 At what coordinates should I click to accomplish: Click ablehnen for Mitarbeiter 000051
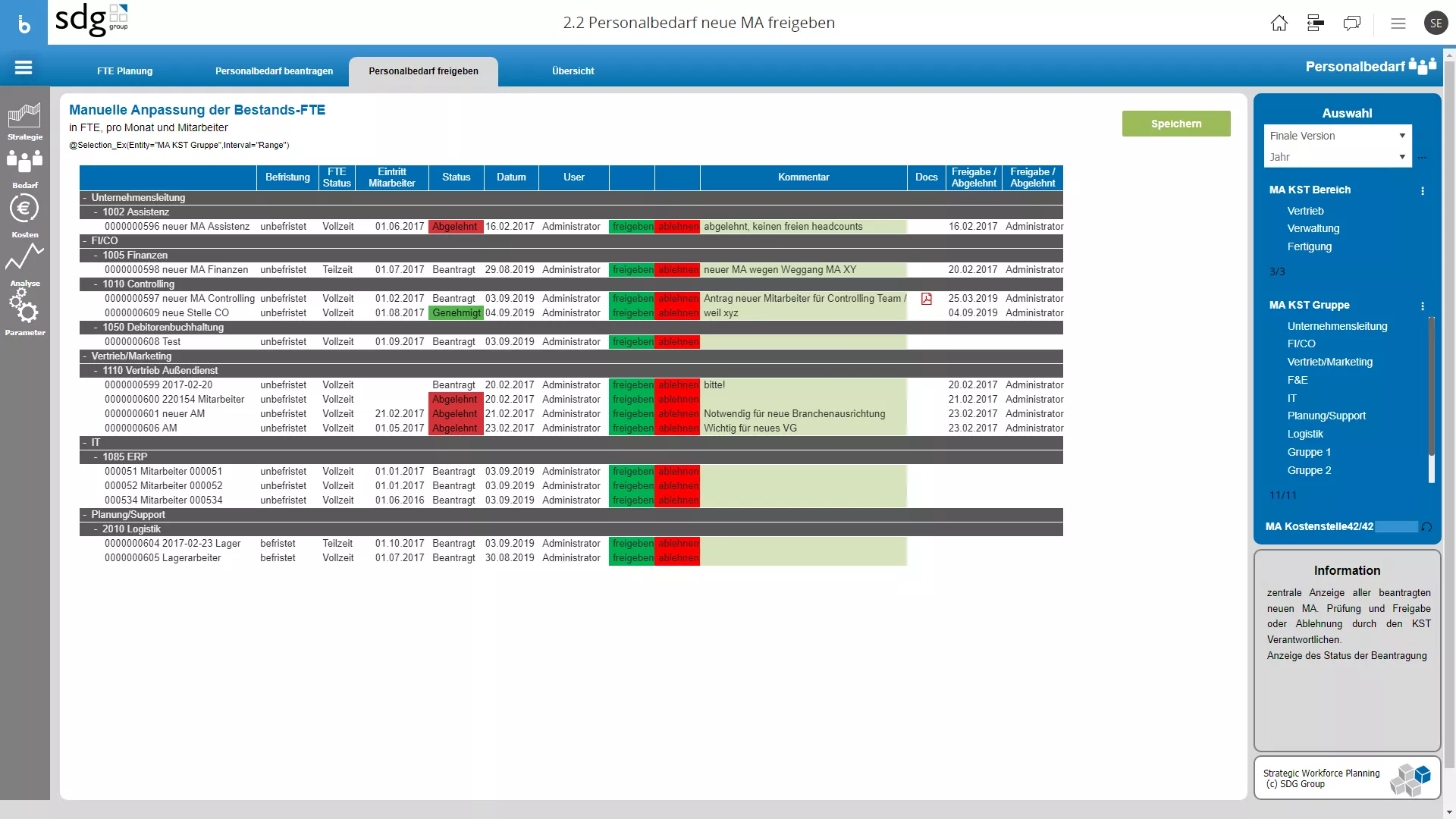point(677,472)
